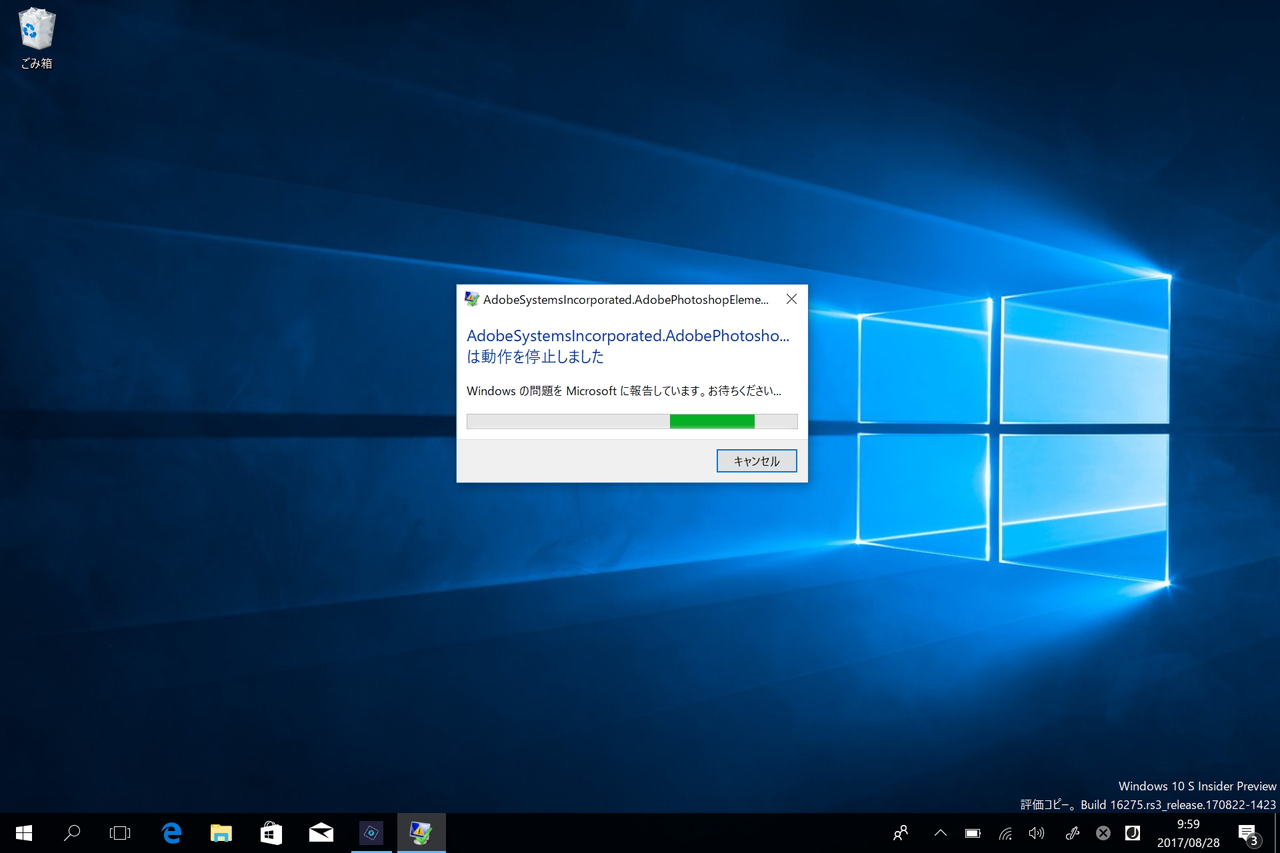Open Task View on the taskbar

pyautogui.click(x=120, y=833)
